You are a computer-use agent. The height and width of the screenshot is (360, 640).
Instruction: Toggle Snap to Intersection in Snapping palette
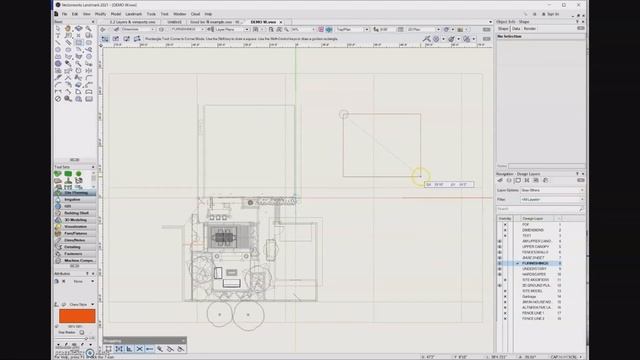point(139,349)
